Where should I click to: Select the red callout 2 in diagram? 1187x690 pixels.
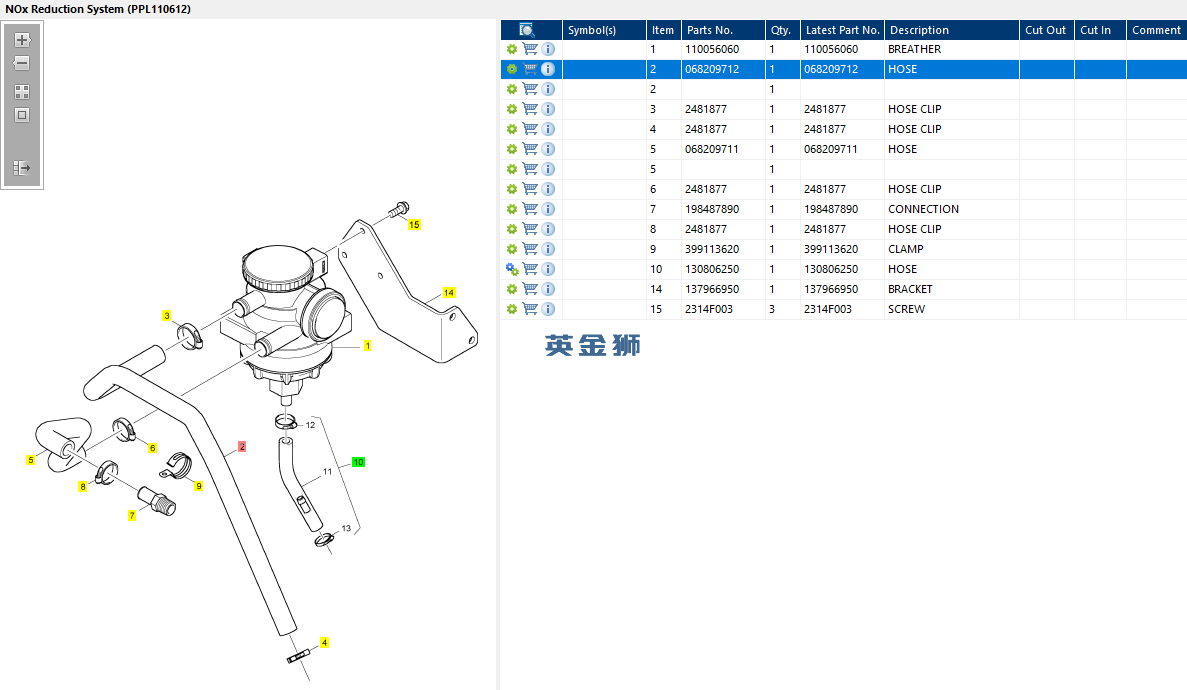(x=241, y=446)
